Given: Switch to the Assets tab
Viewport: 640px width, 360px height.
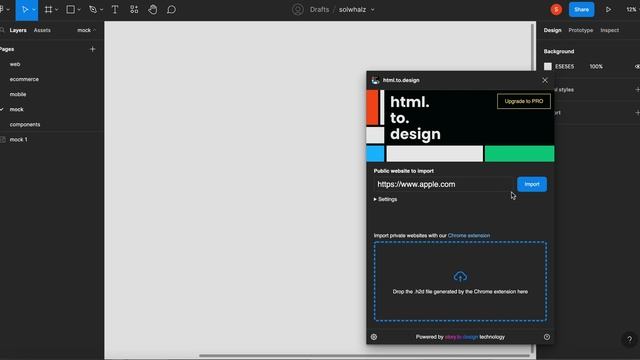Looking at the screenshot, I should click(x=42, y=30).
